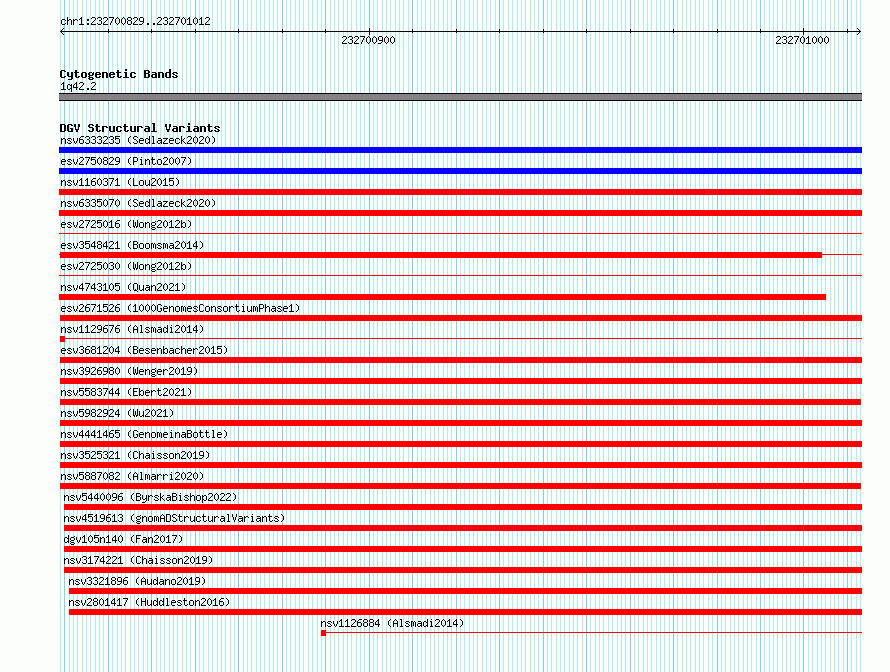
Task: Select nsv4519613 (gnomADStructuralVariants) label
Action: click(174, 518)
